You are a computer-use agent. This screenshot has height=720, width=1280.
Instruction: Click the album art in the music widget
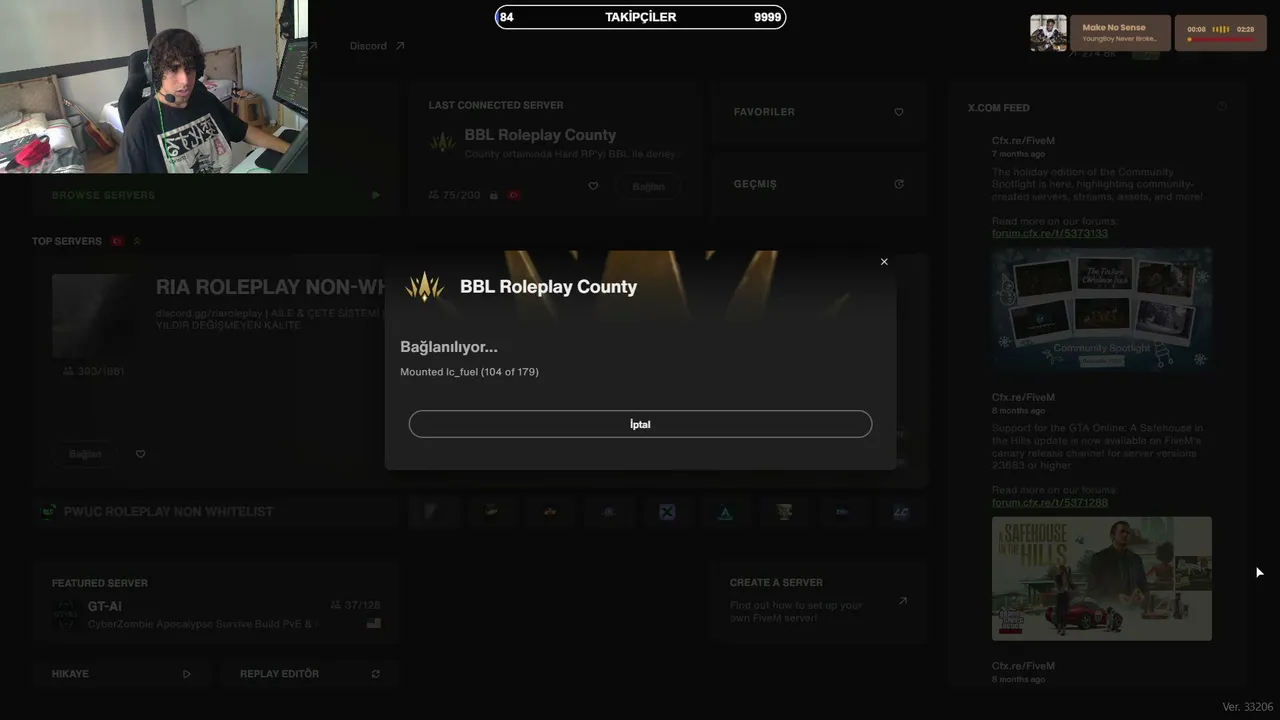tap(1048, 33)
